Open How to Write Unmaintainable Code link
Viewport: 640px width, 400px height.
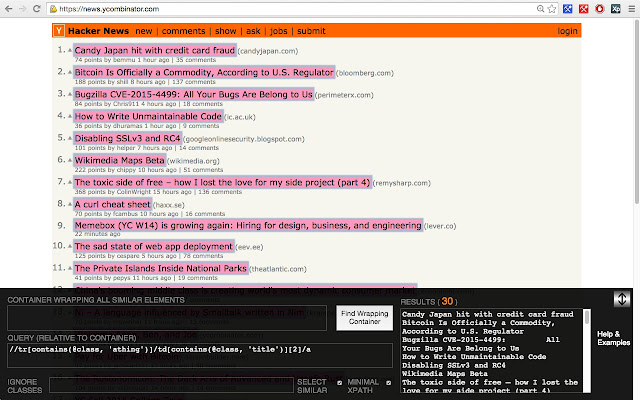pyautogui.click(x=148, y=116)
